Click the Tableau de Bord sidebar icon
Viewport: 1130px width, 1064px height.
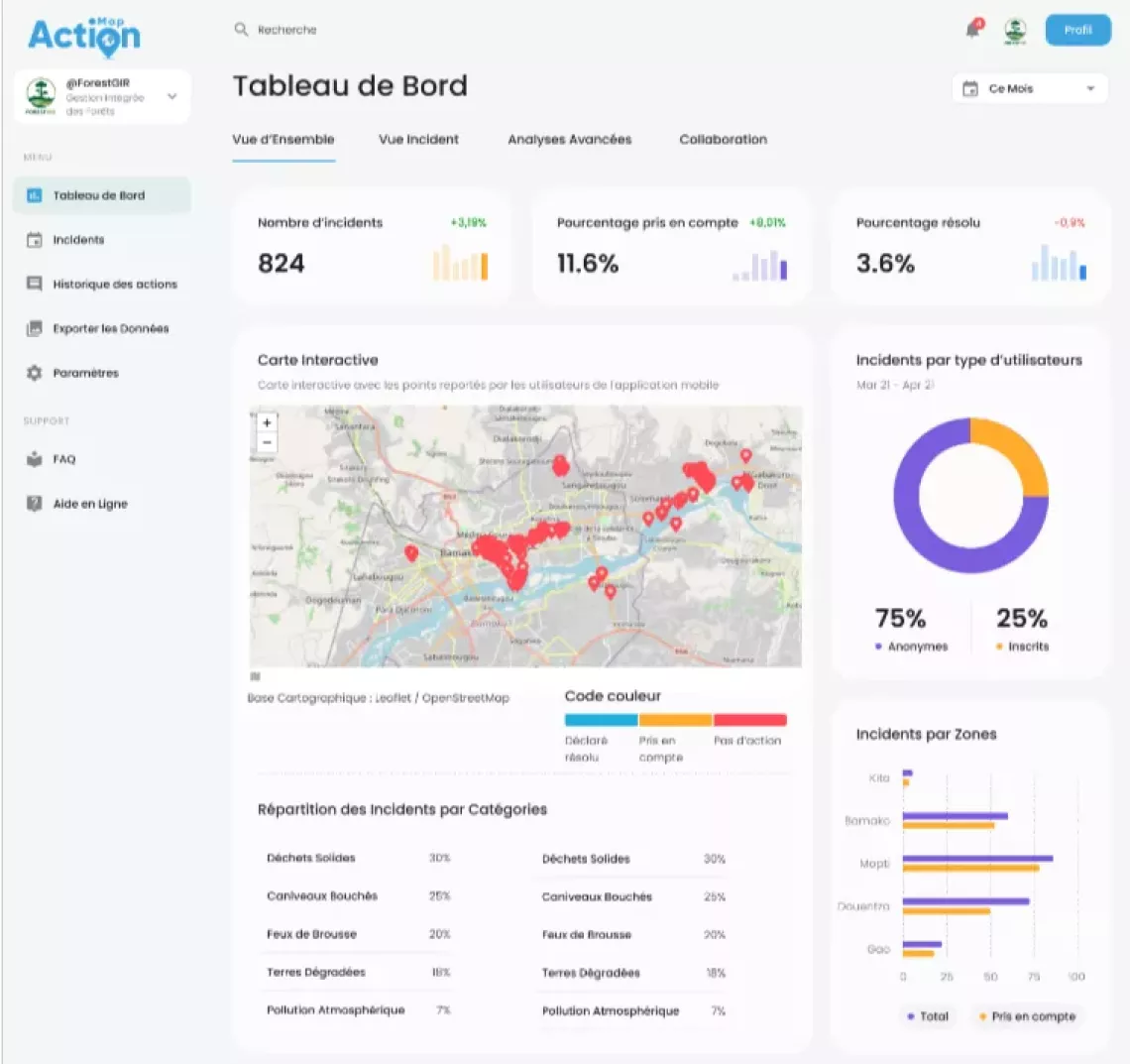point(34,195)
